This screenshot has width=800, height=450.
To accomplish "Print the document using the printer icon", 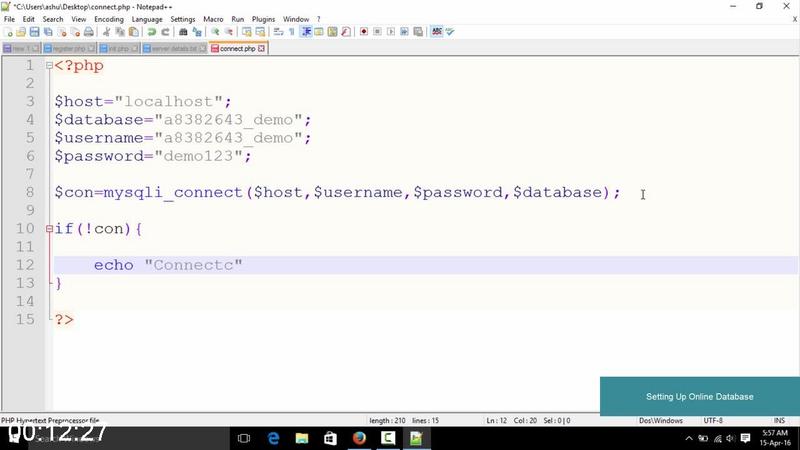I will (x=89, y=32).
